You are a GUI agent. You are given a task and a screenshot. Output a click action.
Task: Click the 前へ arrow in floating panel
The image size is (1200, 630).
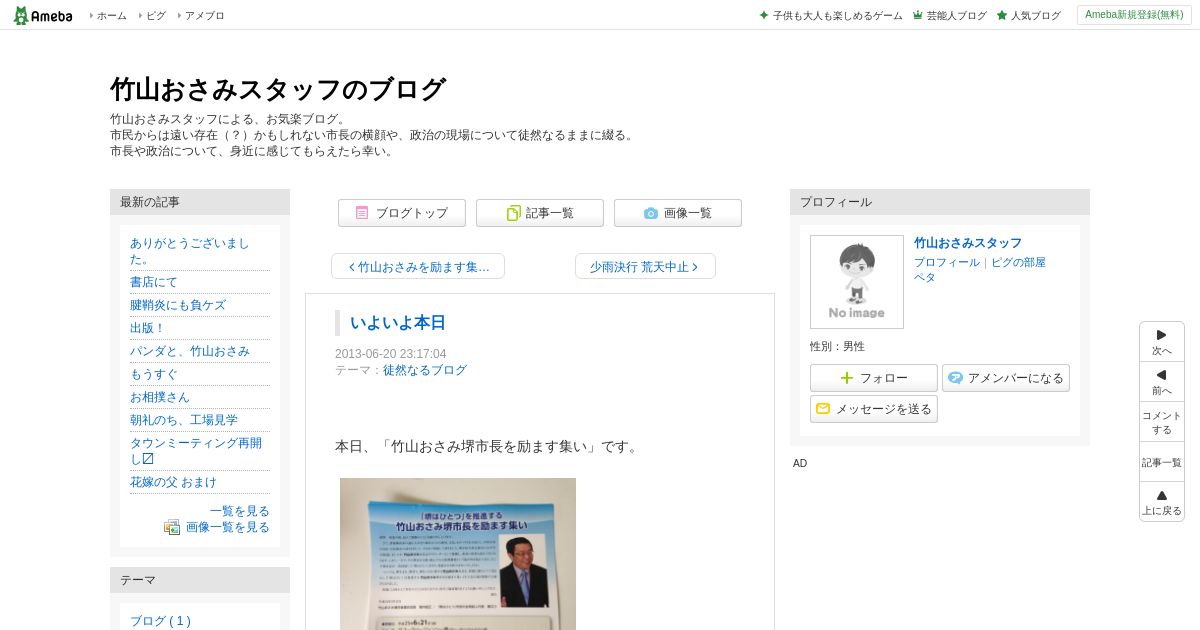click(1162, 382)
